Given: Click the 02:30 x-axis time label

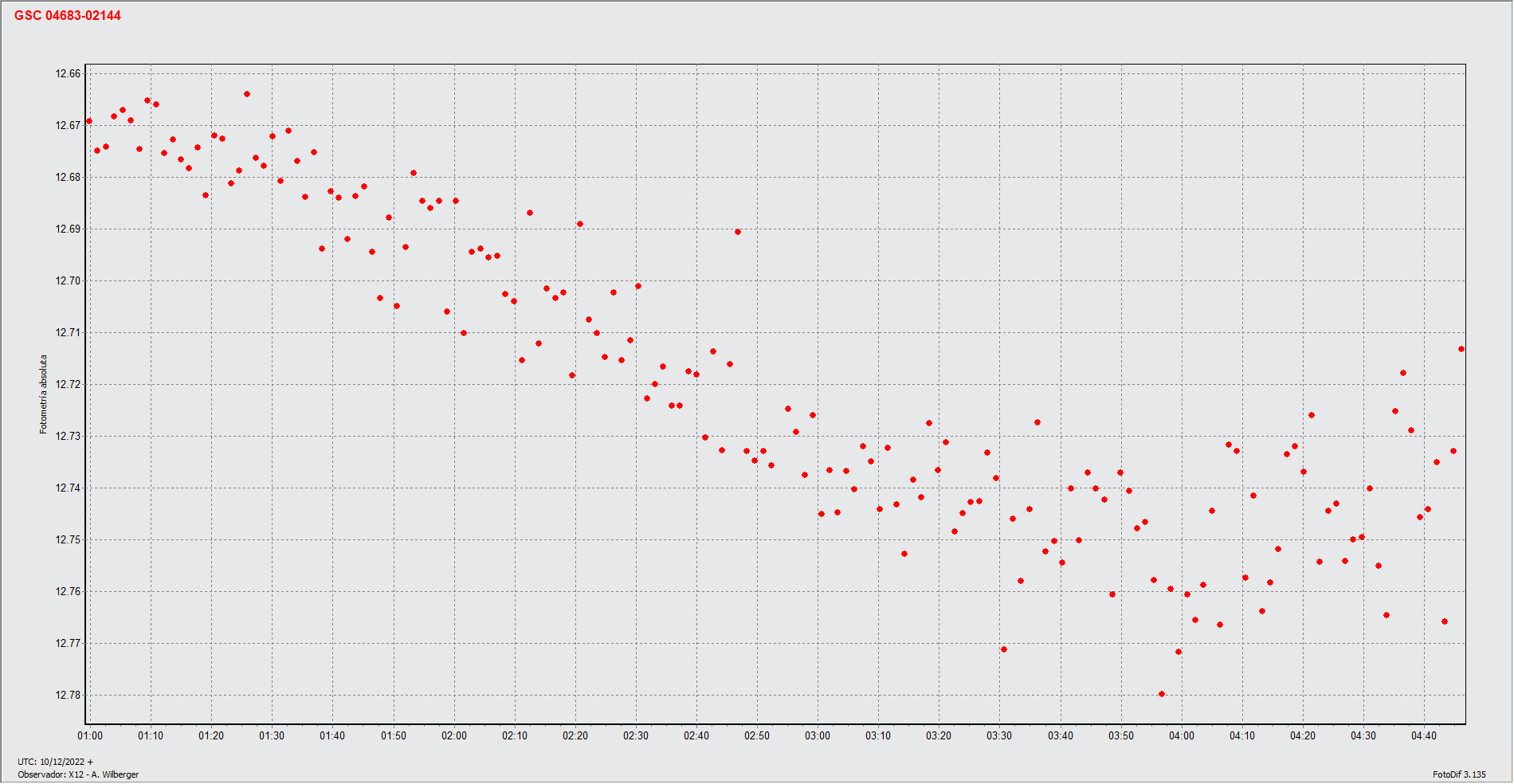Looking at the screenshot, I should click(x=636, y=735).
